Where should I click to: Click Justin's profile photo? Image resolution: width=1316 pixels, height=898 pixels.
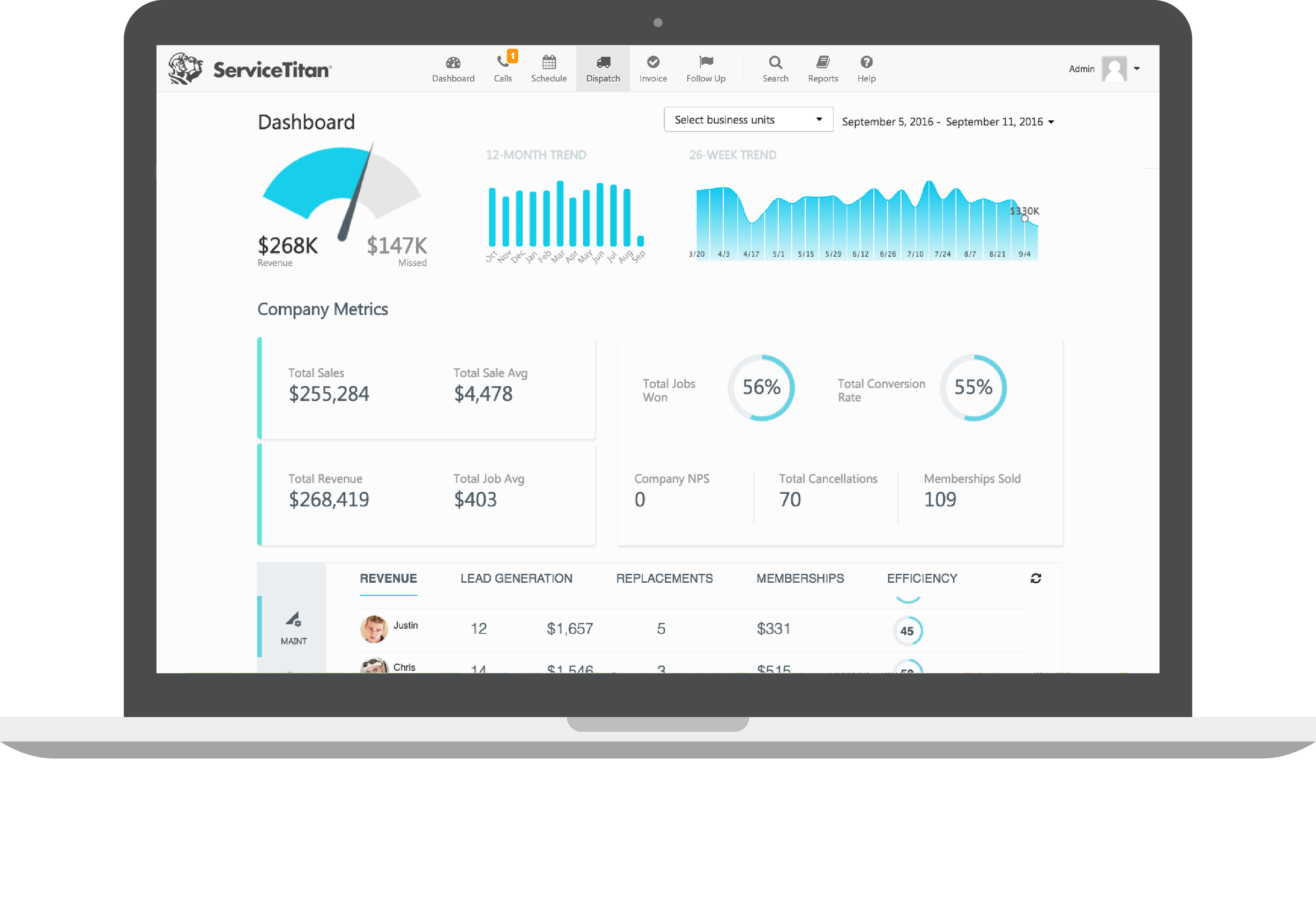[x=374, y=629]
